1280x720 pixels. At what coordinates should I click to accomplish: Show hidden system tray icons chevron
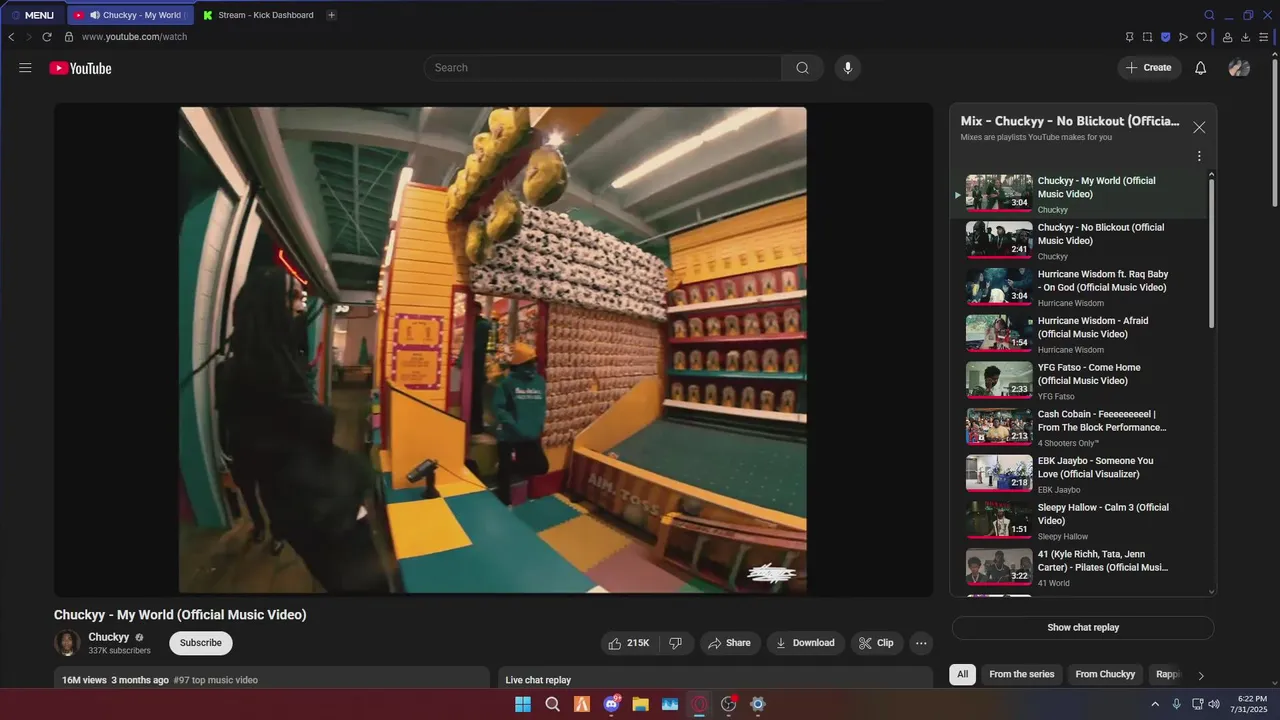click(x=1155, y=704)
